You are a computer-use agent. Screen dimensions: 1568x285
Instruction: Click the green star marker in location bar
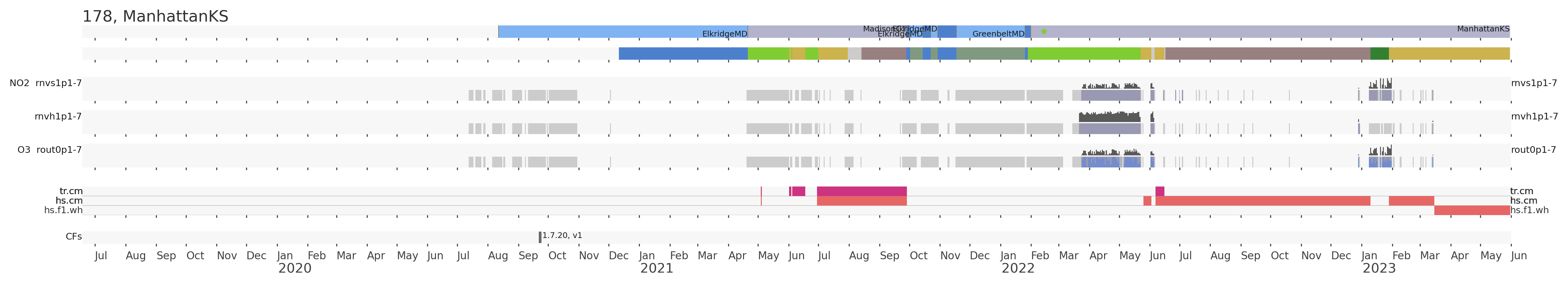[x=1044, y=32]
